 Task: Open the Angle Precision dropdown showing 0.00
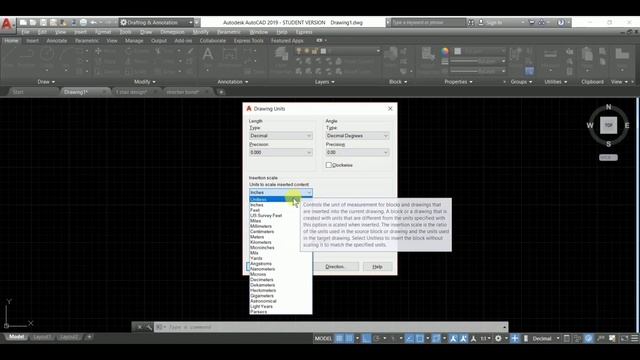point(357,152)
